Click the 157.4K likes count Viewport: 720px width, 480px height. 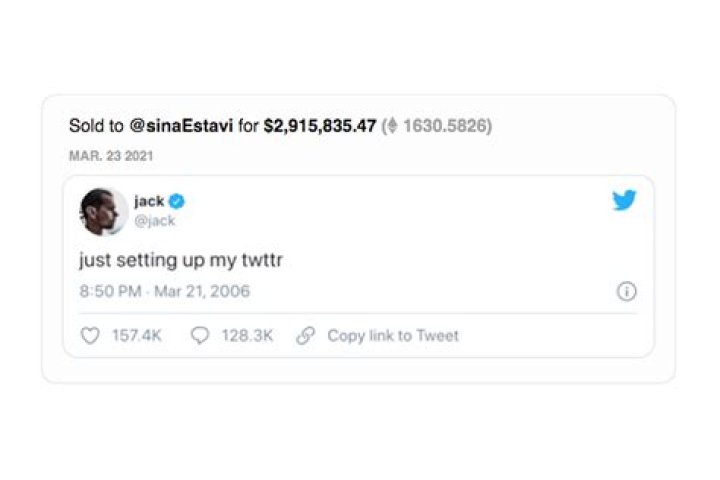click(x=136, y=336)
